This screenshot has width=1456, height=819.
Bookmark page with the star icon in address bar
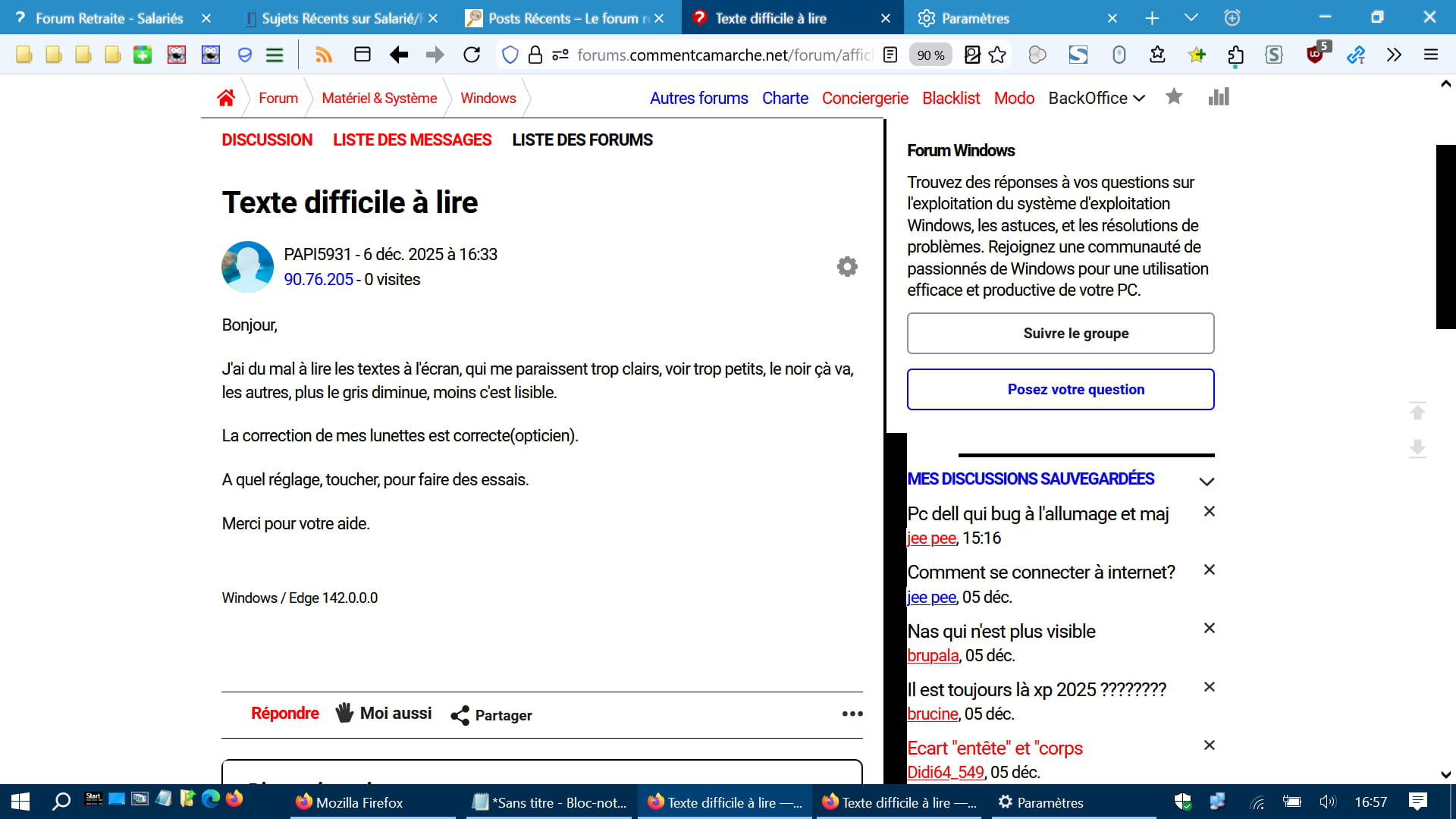998,55
